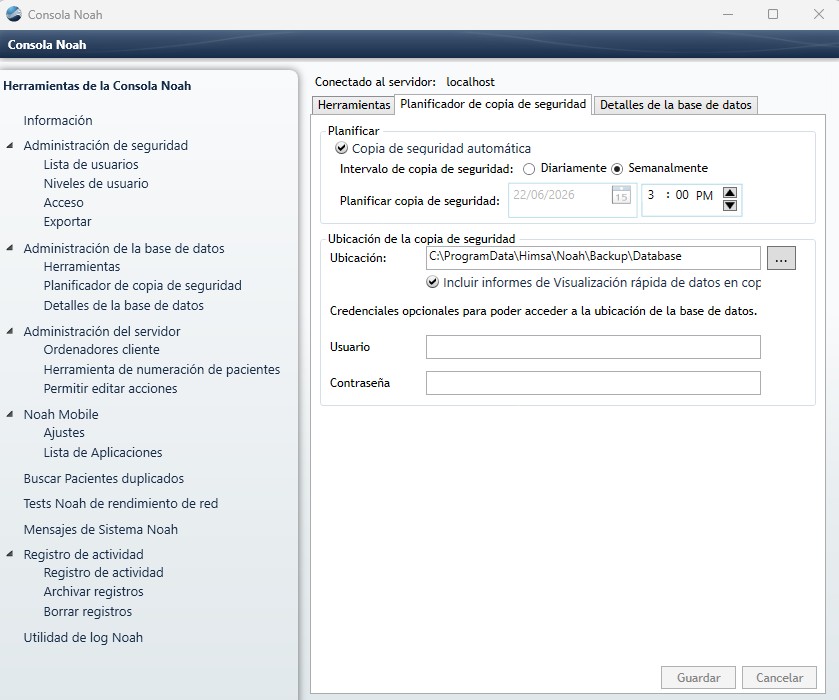Collapse the Noah Mobile section
Viewport: 839px width, 700px height.
(x=10, y=414)
